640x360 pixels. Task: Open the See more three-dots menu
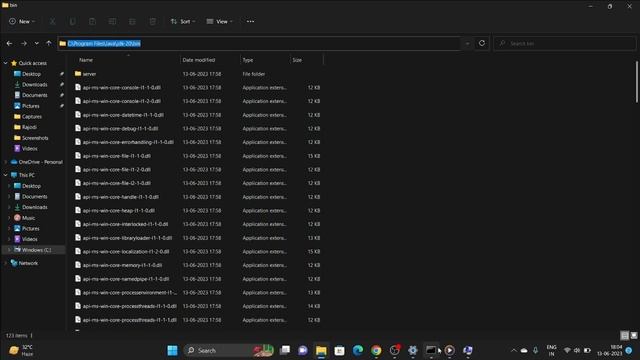(x=250, y=21)
